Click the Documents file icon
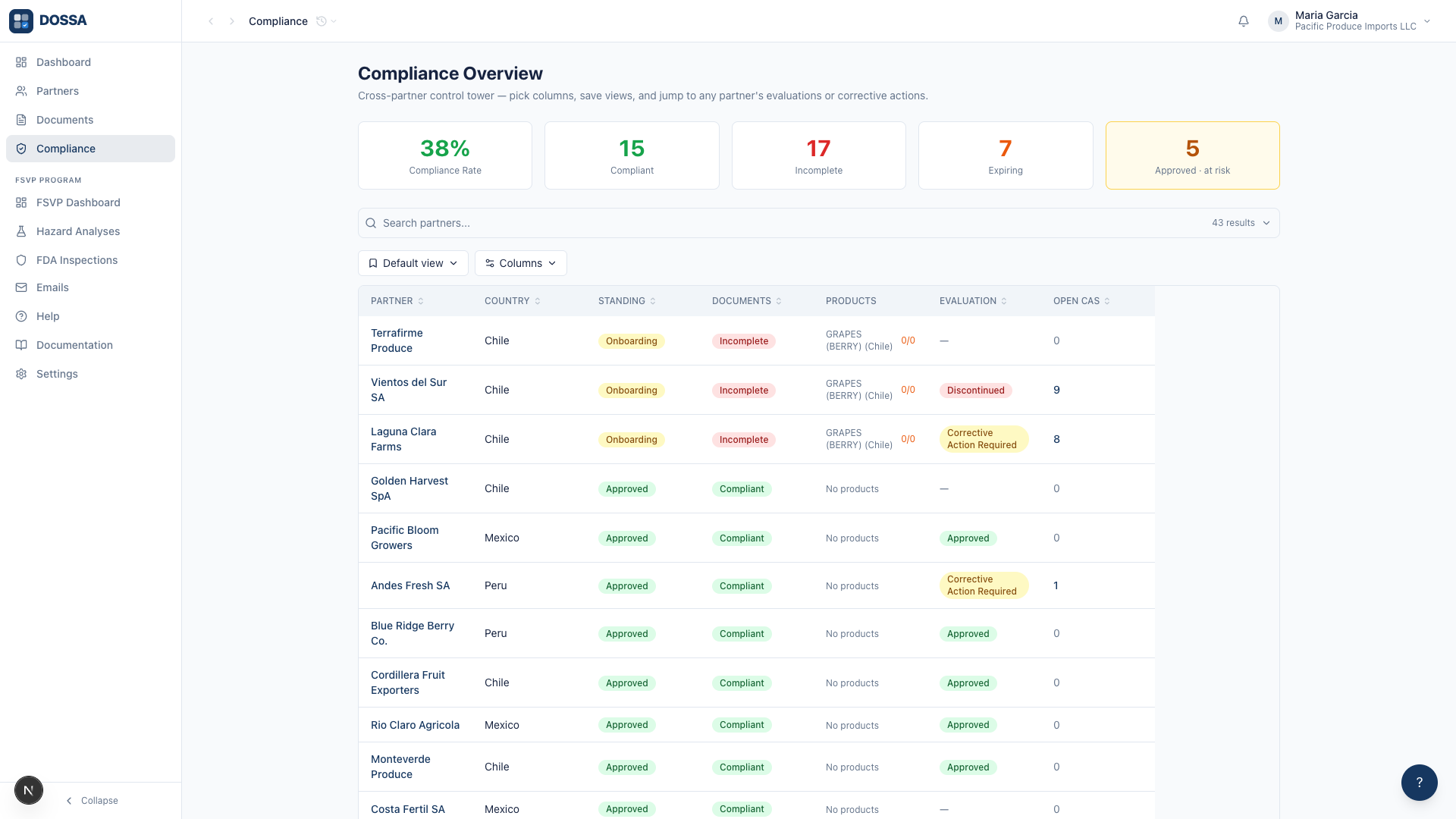This screenshot has height=819, width=1456. point(21,120)
